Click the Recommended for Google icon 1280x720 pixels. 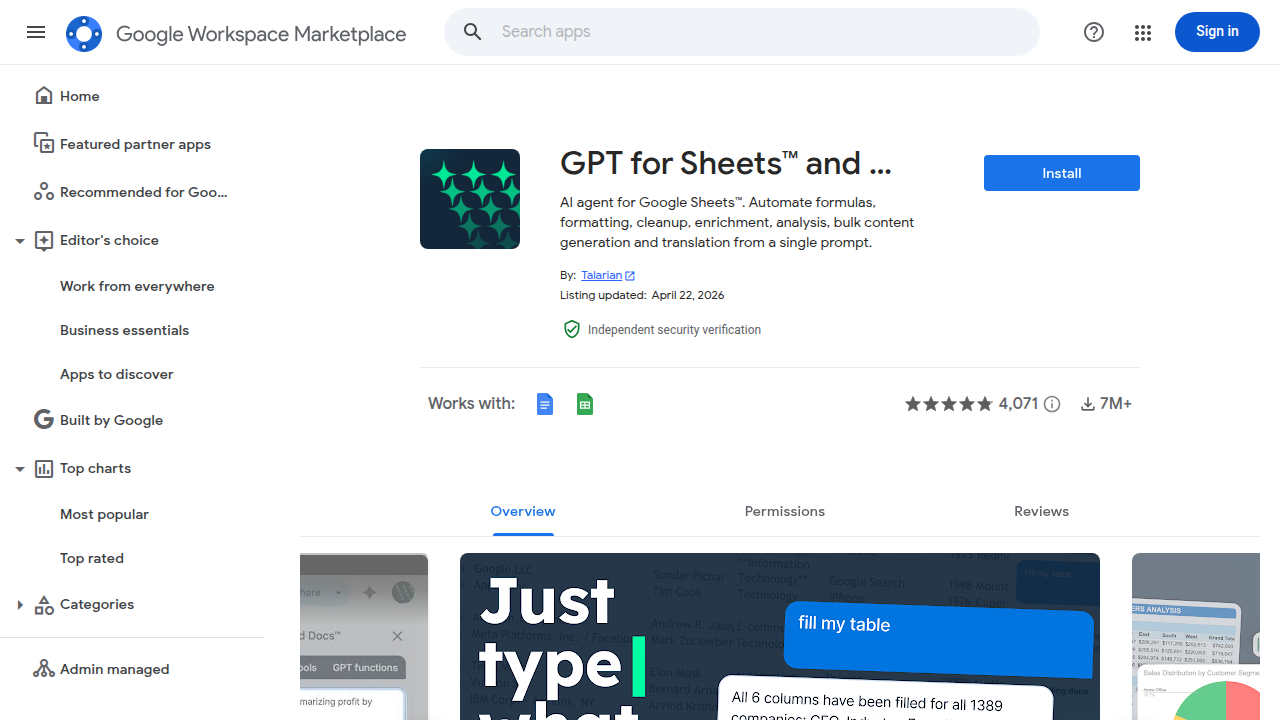(43, 192)
